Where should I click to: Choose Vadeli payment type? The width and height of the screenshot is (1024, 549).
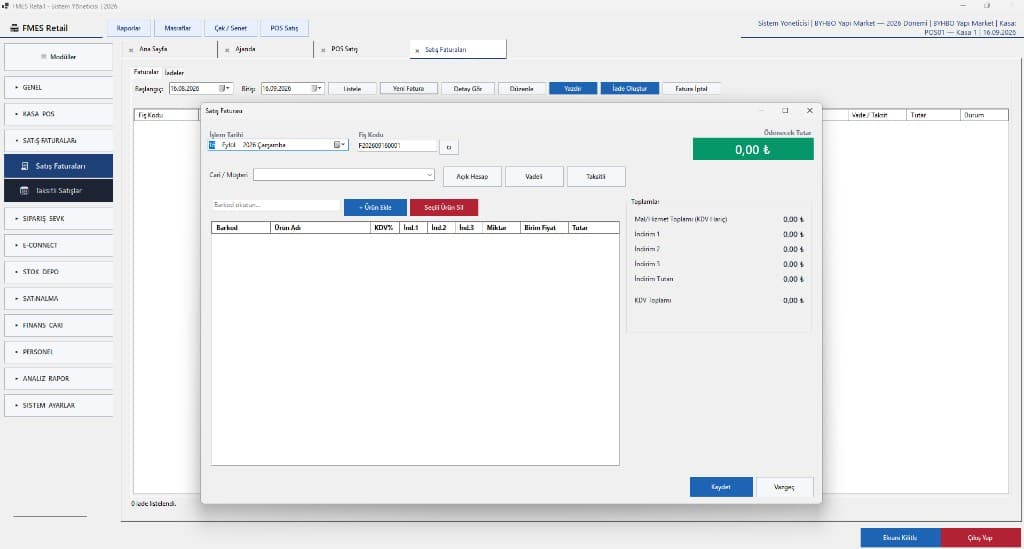pyautogui.click(x=534, y=176)
